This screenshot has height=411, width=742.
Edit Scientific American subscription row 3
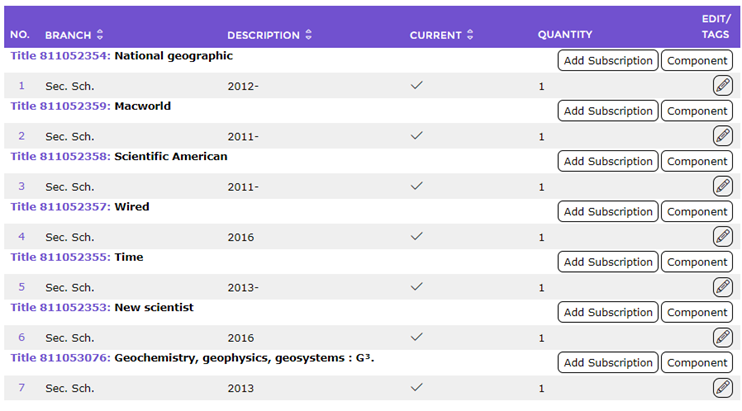723,186
